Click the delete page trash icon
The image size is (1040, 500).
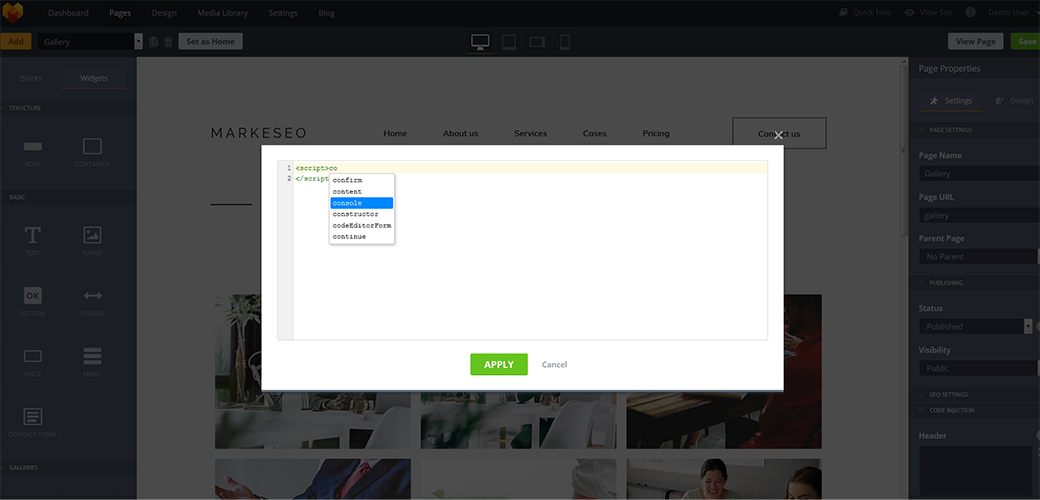click(x=168, y=42)
